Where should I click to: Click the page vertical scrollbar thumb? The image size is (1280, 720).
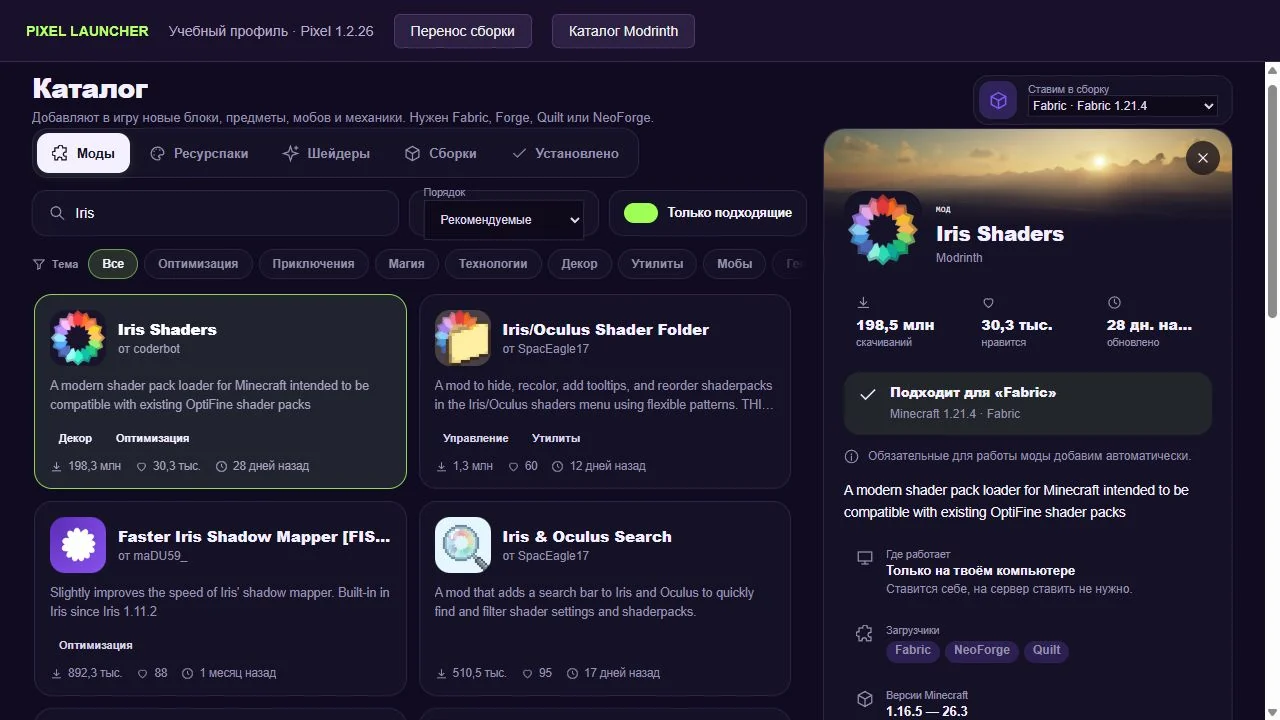pos(1273,202)
